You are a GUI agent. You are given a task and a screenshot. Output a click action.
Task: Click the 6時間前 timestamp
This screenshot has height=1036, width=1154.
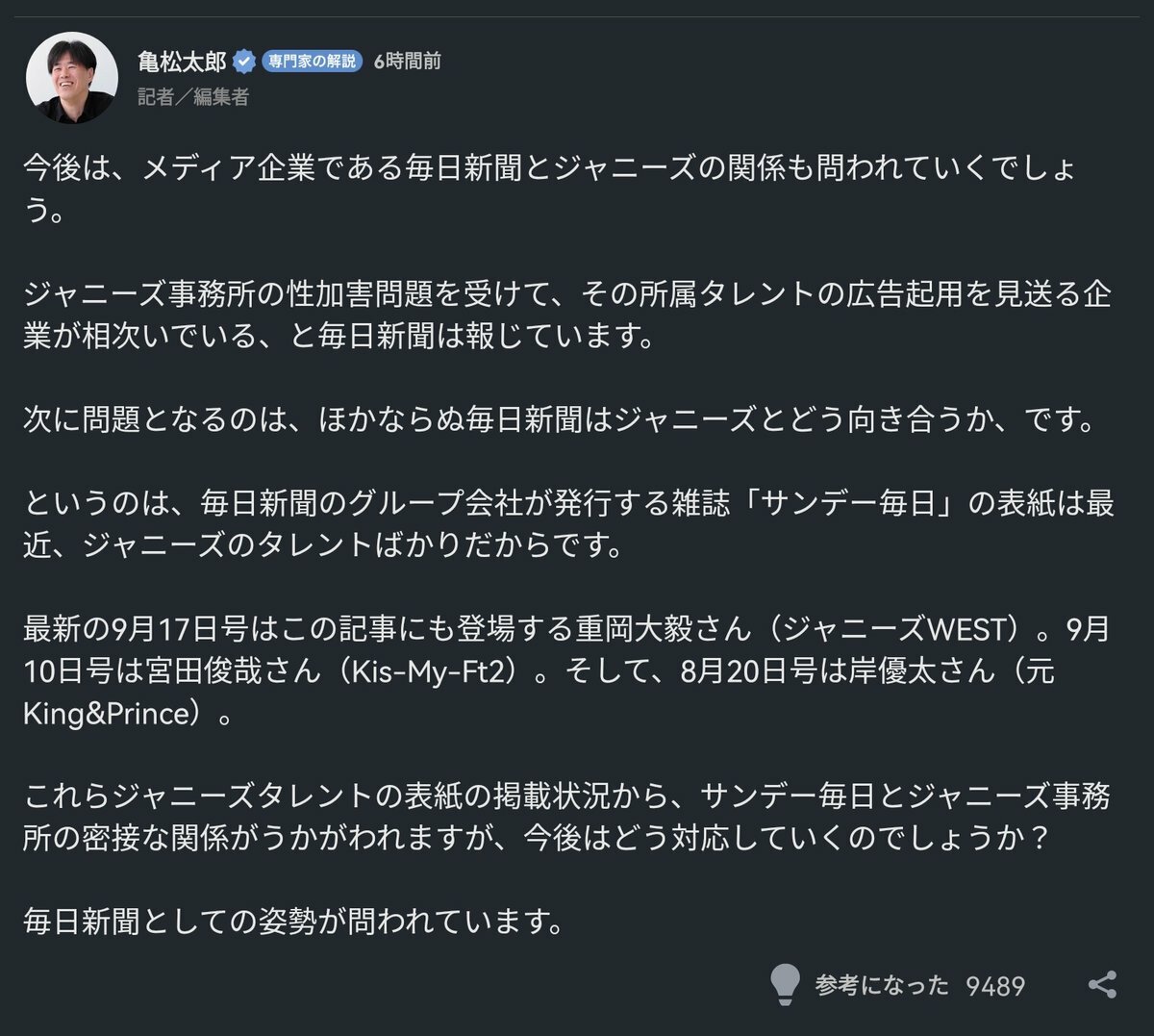point(407,62)
